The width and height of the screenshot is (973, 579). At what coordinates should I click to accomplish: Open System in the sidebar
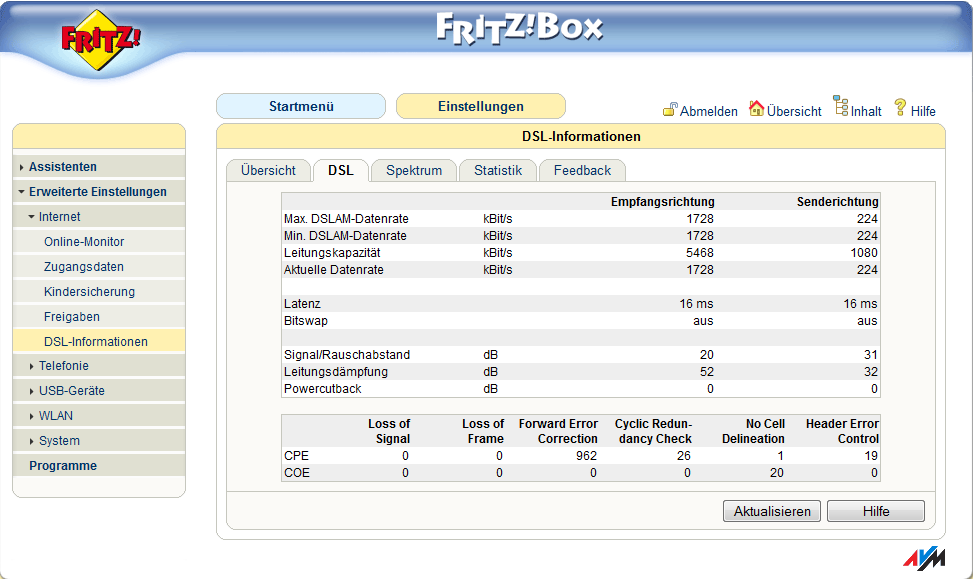tap(59, 441)
